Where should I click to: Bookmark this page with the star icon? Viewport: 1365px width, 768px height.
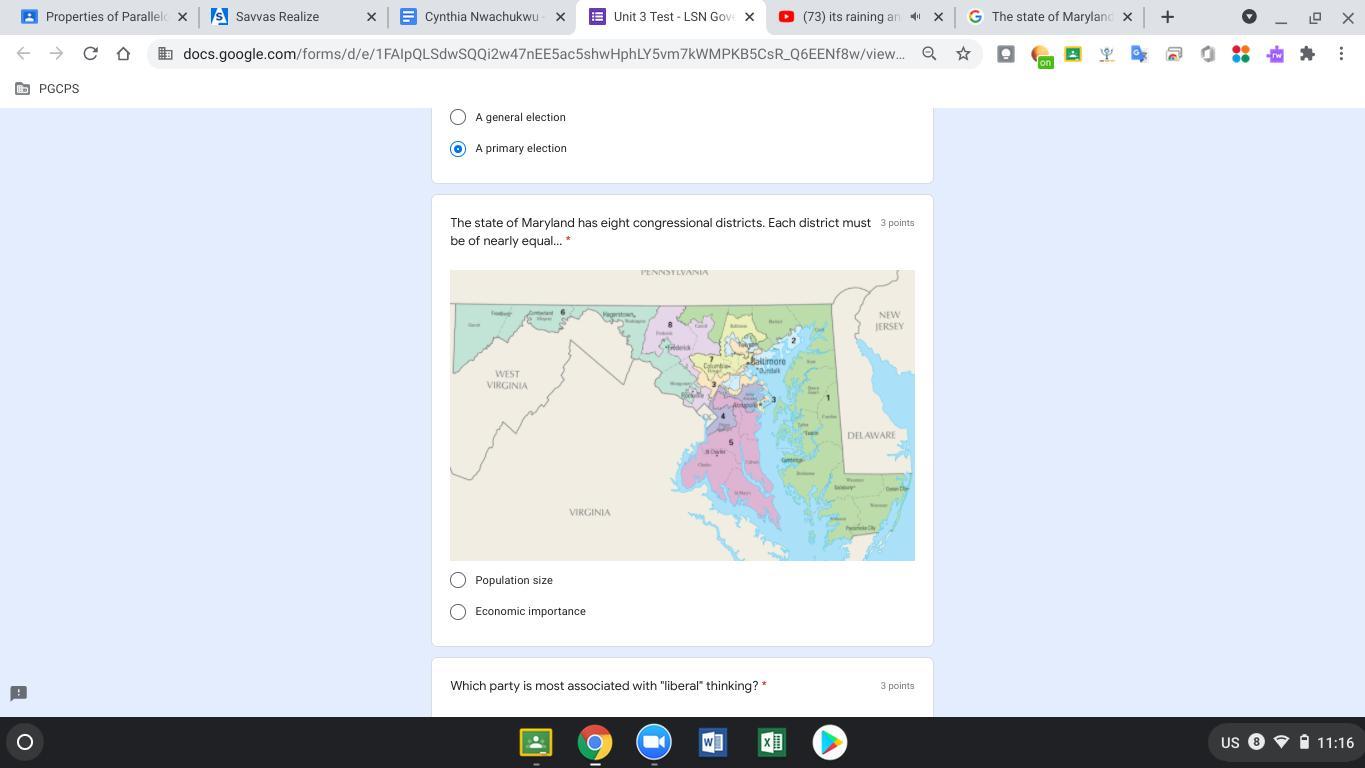[x=963, y=54]
